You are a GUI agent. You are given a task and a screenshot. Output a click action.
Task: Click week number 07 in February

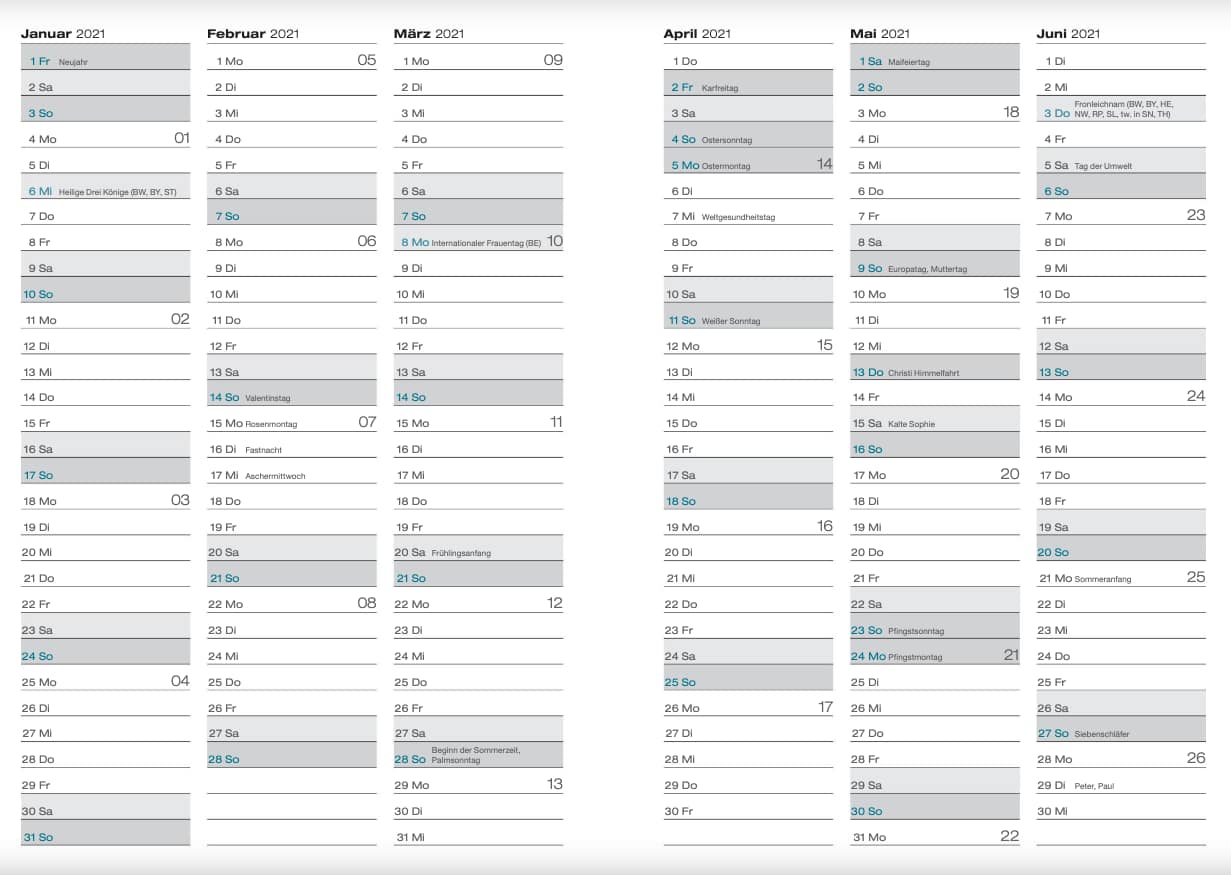367,422
